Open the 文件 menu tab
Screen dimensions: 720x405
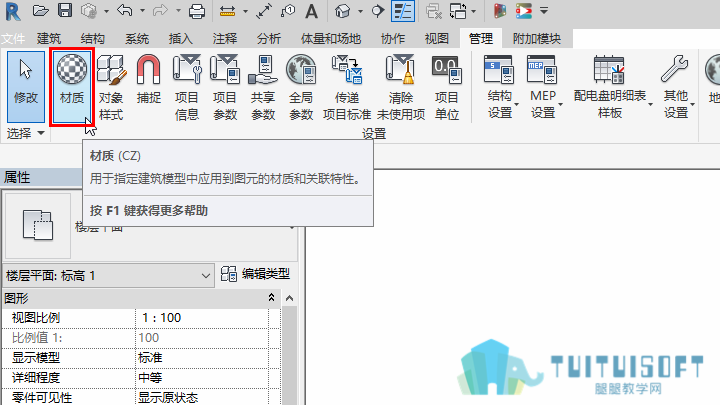click(x=13, y=39)
